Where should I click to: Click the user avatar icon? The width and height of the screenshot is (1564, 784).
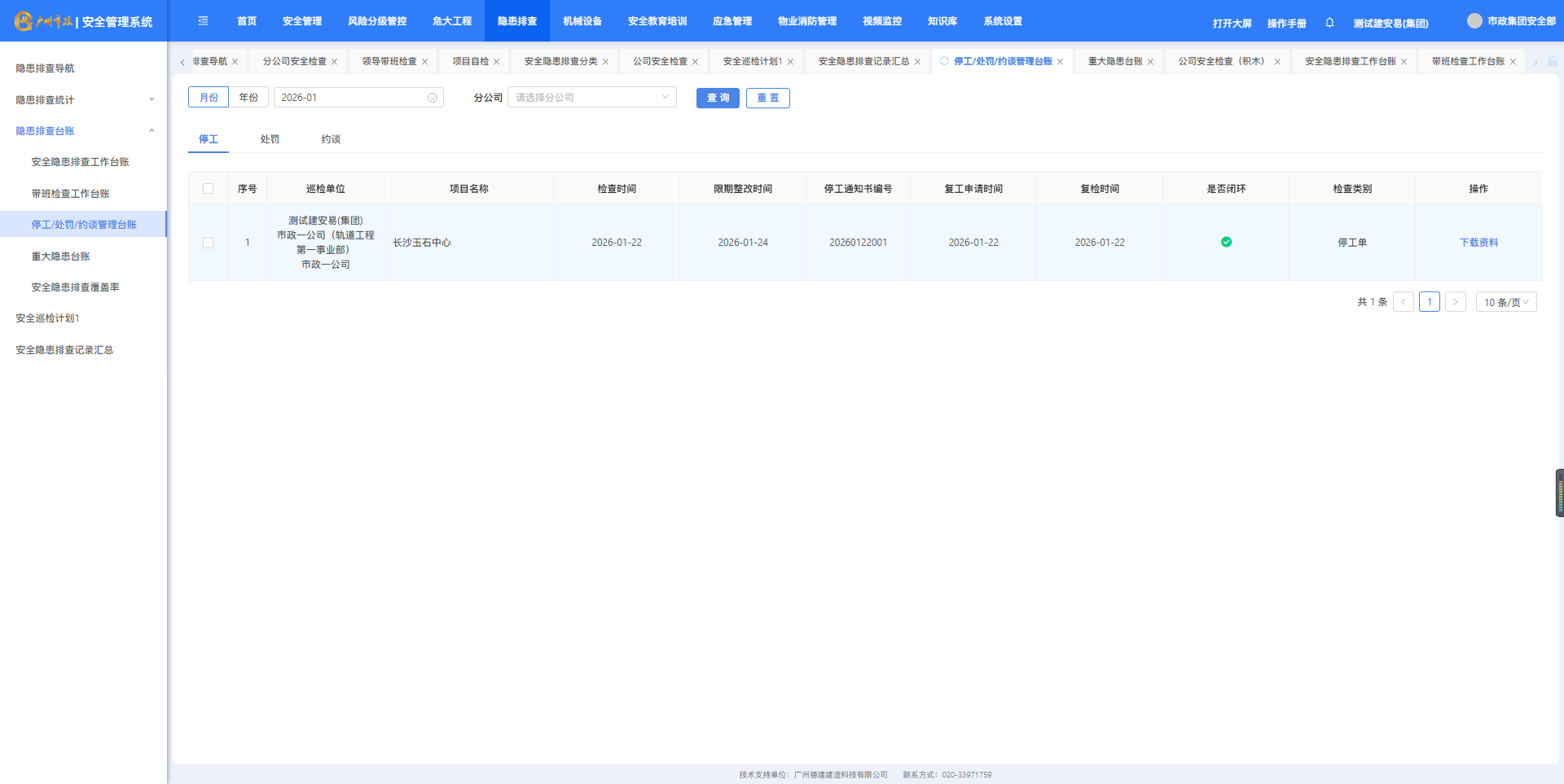1474,21
